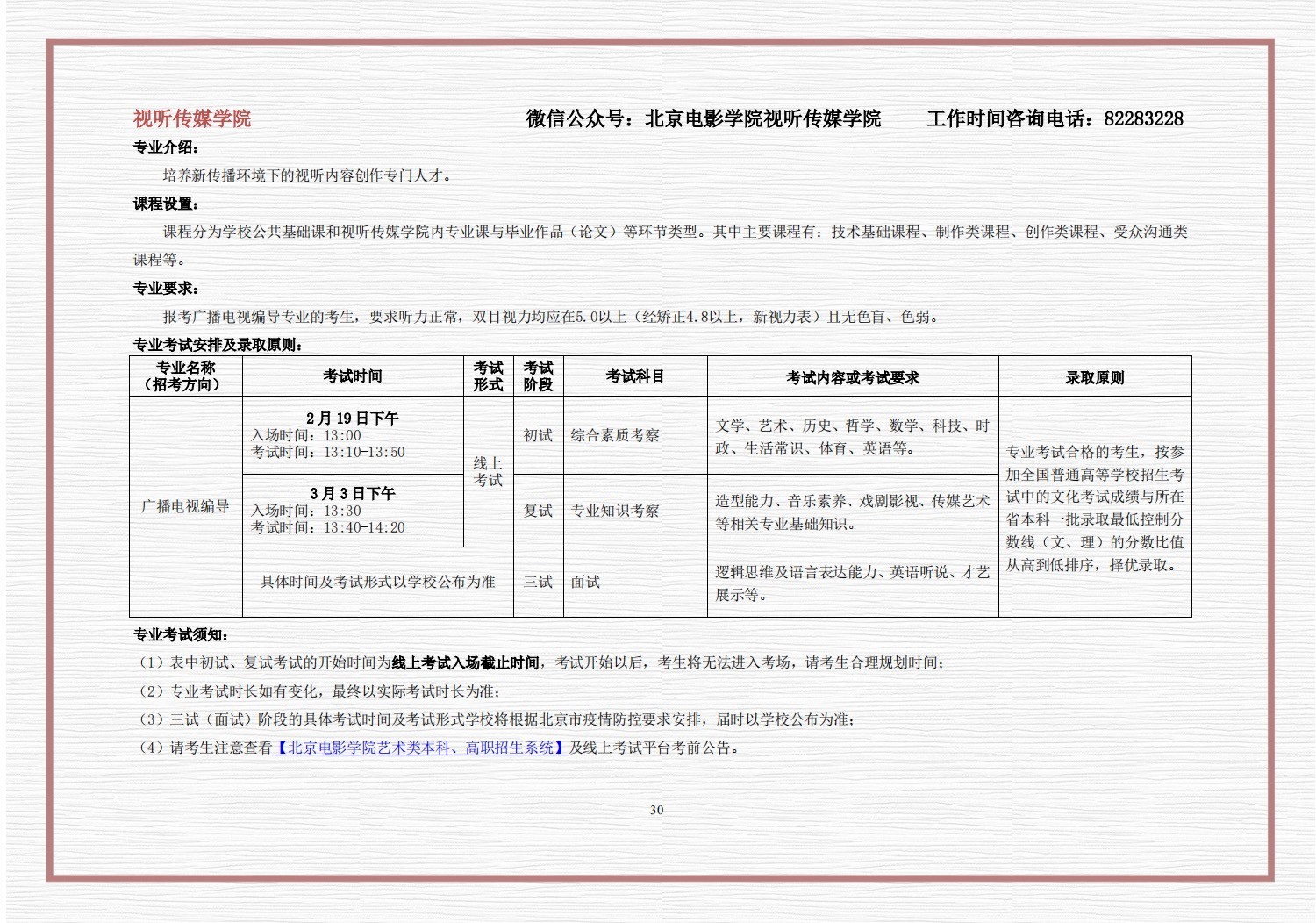Click the consultation phone number 82283228

point(1143,119)
